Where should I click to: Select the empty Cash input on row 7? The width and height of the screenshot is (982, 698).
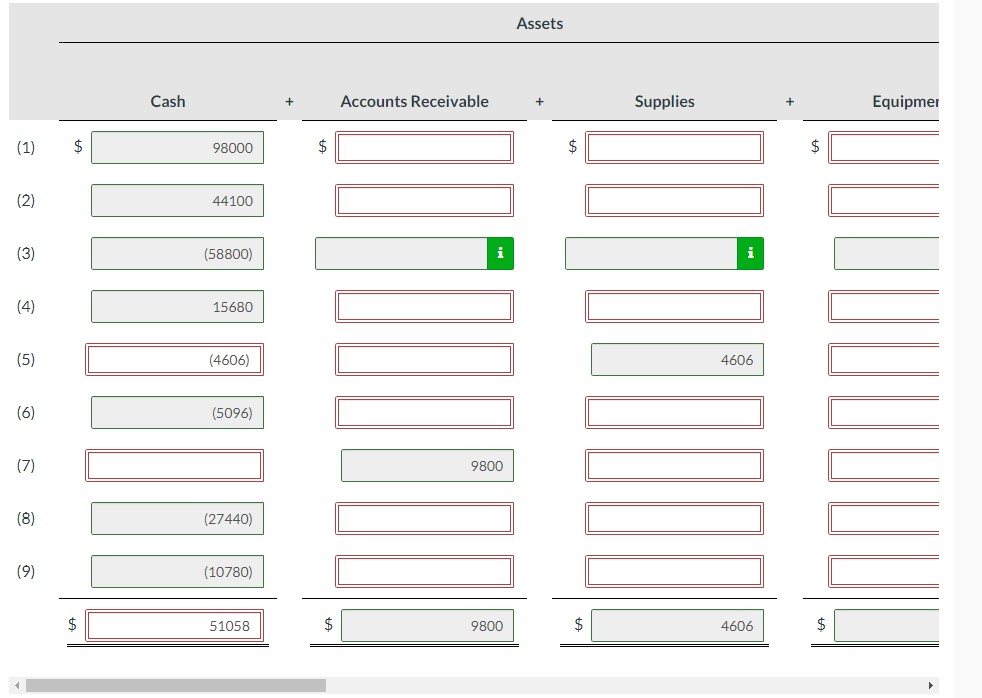pyautogui.click(x=176, y=465)
